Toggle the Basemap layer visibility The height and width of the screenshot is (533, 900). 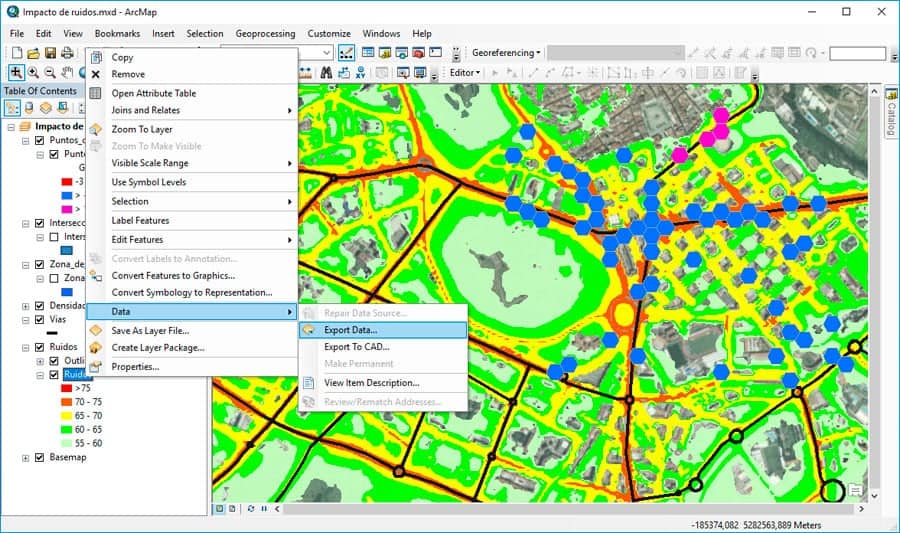40,457
